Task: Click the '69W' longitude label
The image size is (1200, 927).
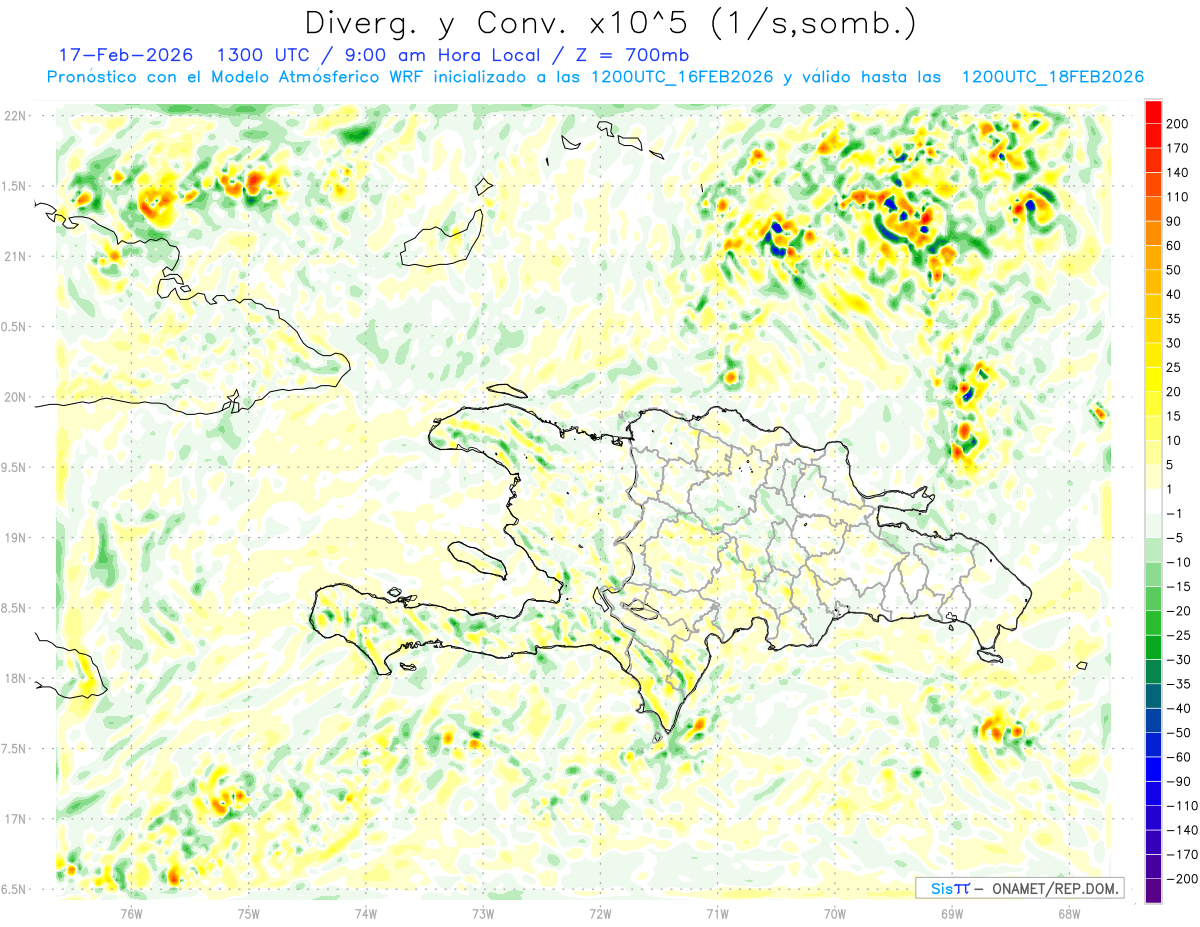Action: pyautogui.click(x=952, y=913)
